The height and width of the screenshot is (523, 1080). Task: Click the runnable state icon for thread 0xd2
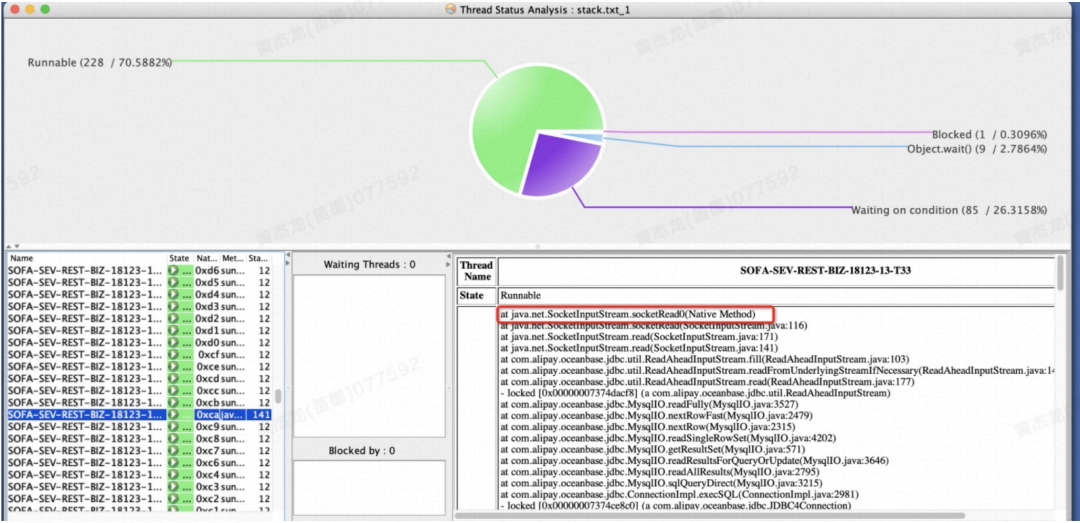tap(174, 318)
